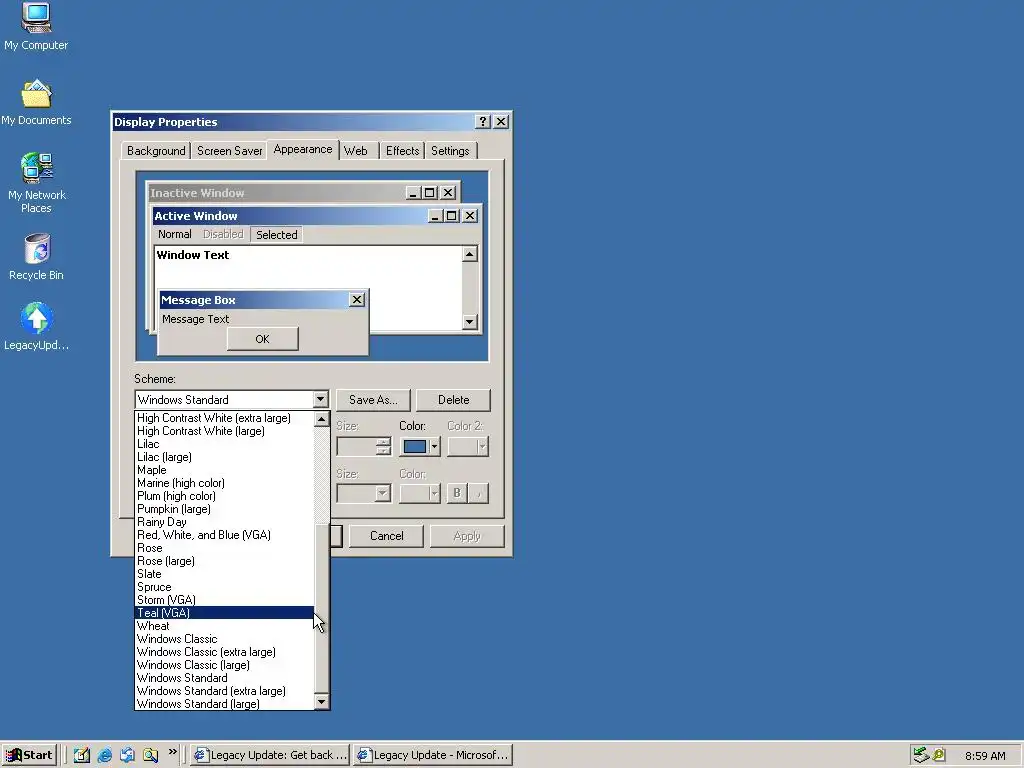The width and height of the screenshot is (1024, 768).
Task: Click preview scrollbar up arrow
Action: pos(470,254)
